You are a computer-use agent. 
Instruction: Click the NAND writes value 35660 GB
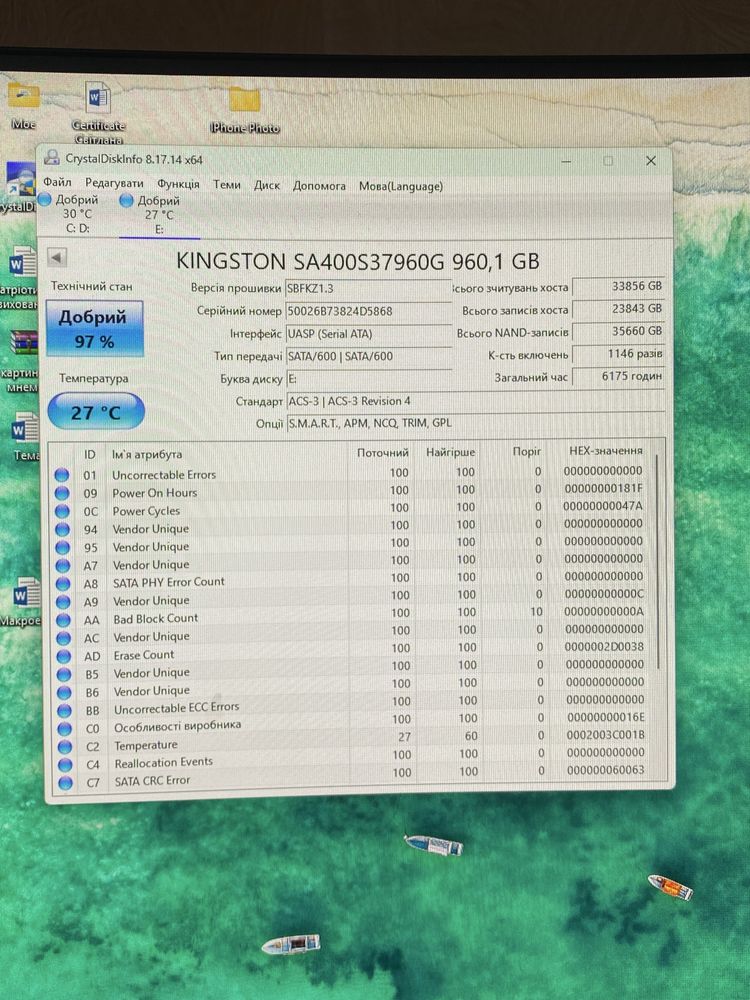618,332
